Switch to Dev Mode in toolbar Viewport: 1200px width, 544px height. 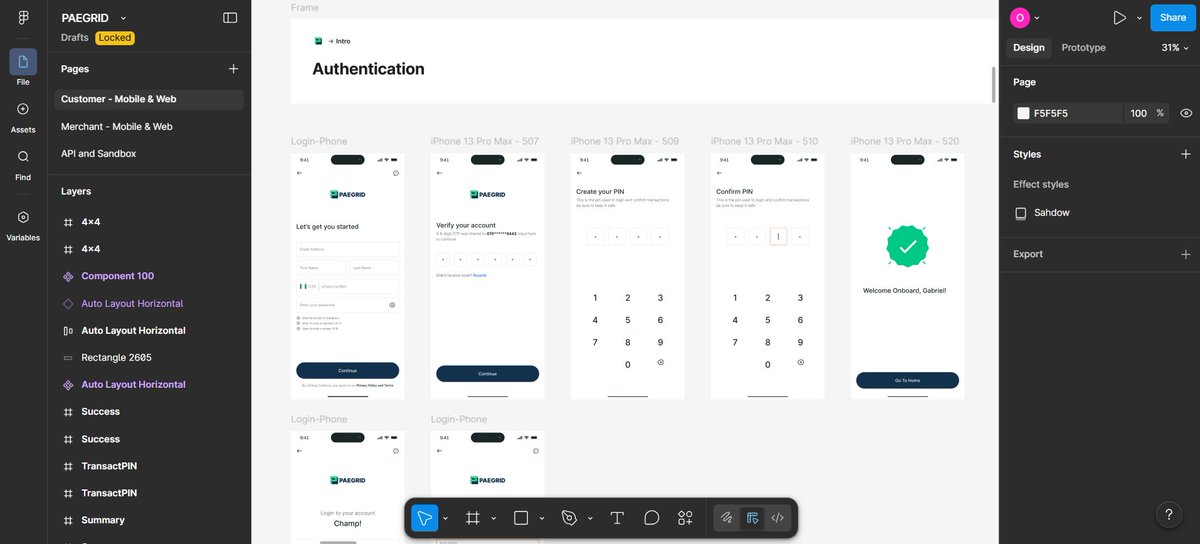pos(777,518)
